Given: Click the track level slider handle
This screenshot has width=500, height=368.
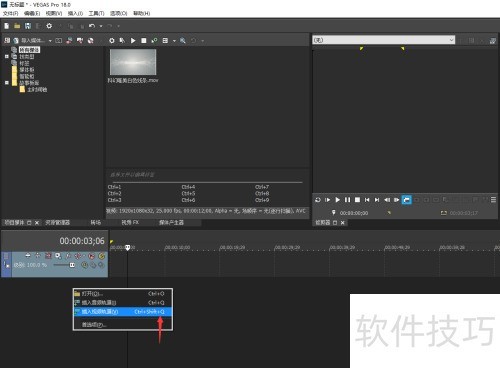Looking at the screenshot, I should point(72,265).
